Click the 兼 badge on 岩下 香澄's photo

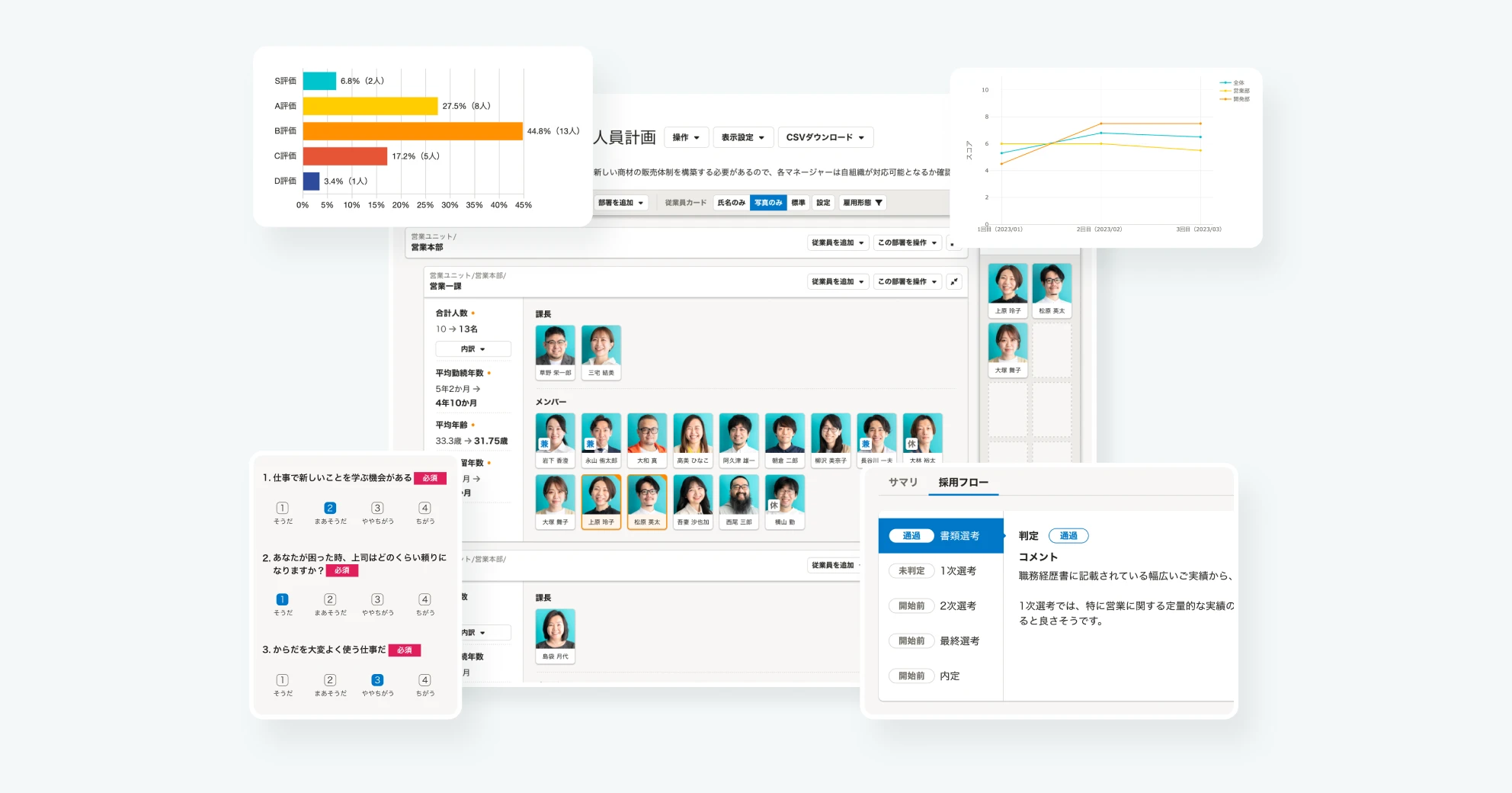point(544,444)
